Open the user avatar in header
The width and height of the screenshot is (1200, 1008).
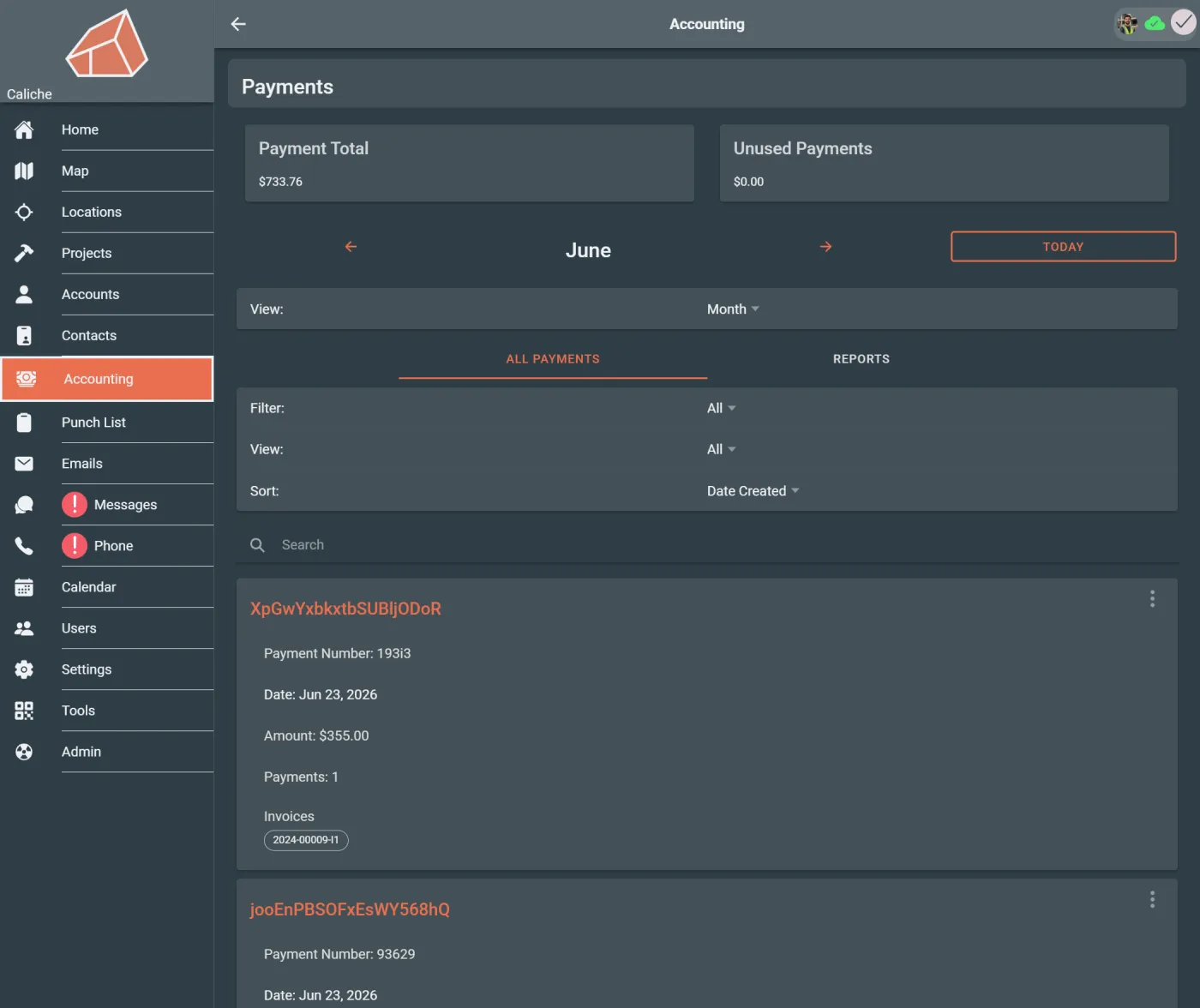1128,24
